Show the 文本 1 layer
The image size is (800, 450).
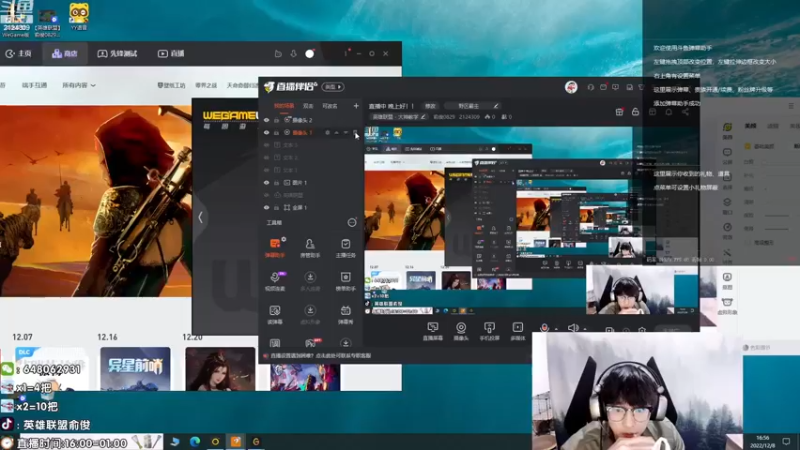pos(266,170)
